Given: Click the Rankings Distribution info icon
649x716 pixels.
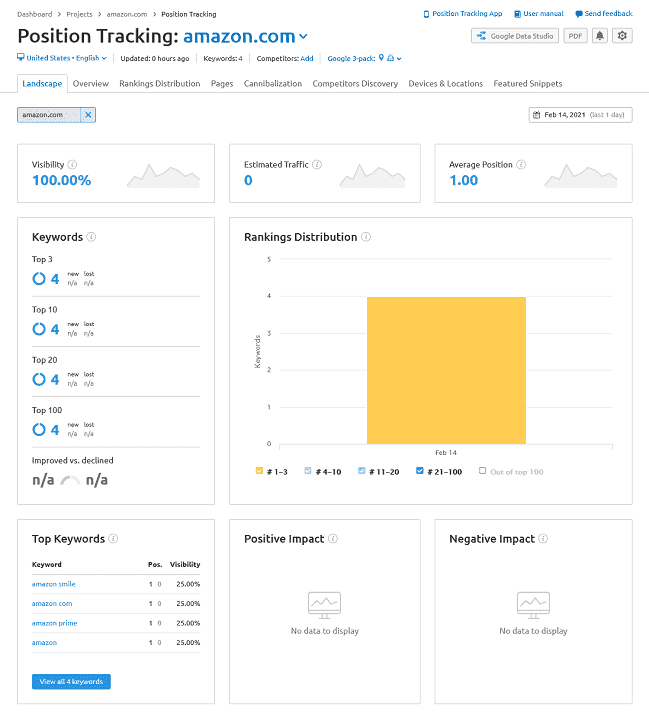Looking at the screenshot, I should coord(366,237).
